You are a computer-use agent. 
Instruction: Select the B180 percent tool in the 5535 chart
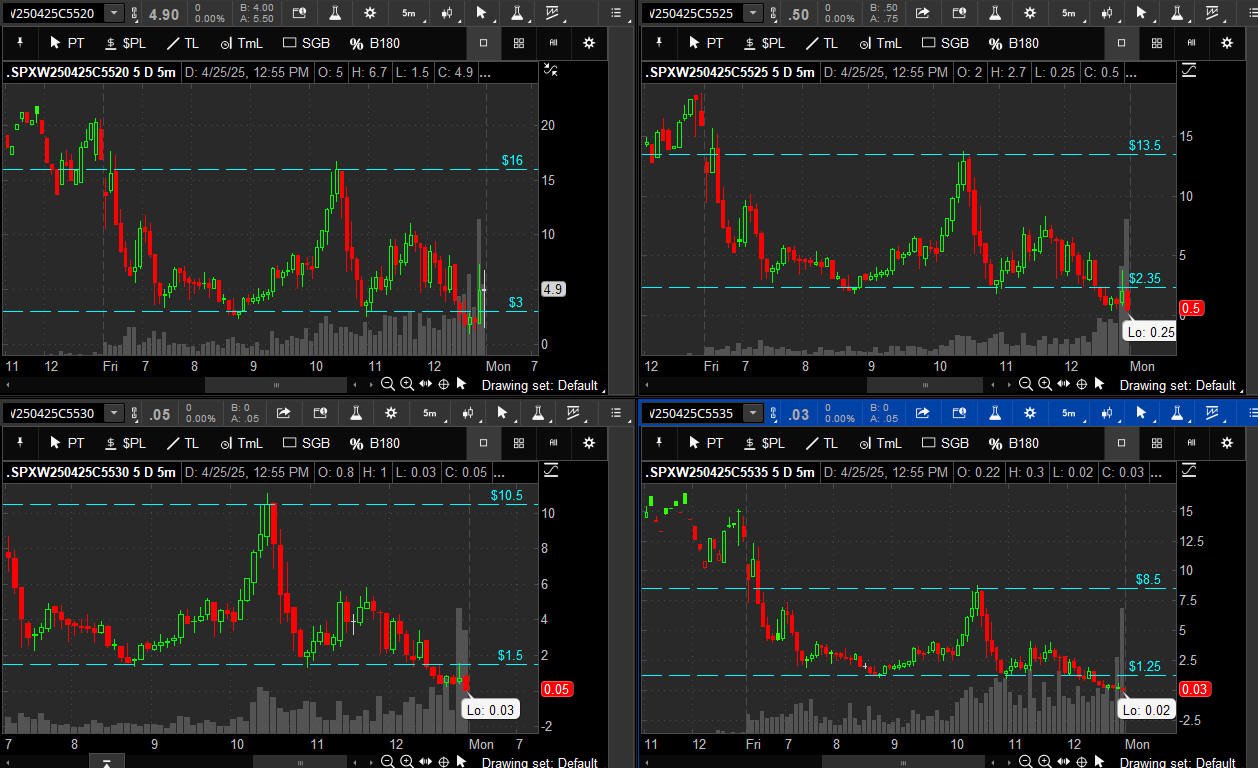click(1012, 443)
